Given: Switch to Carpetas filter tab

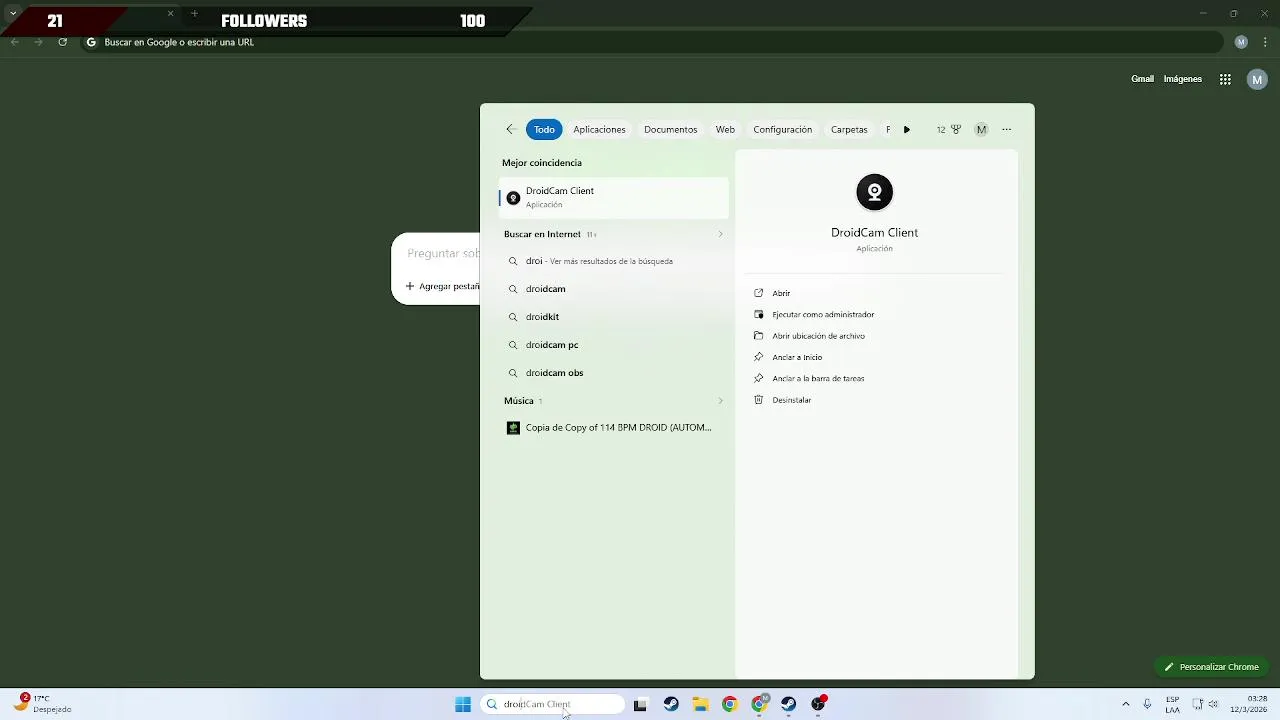Looking at the screenshot, I should tap(849, 129).
